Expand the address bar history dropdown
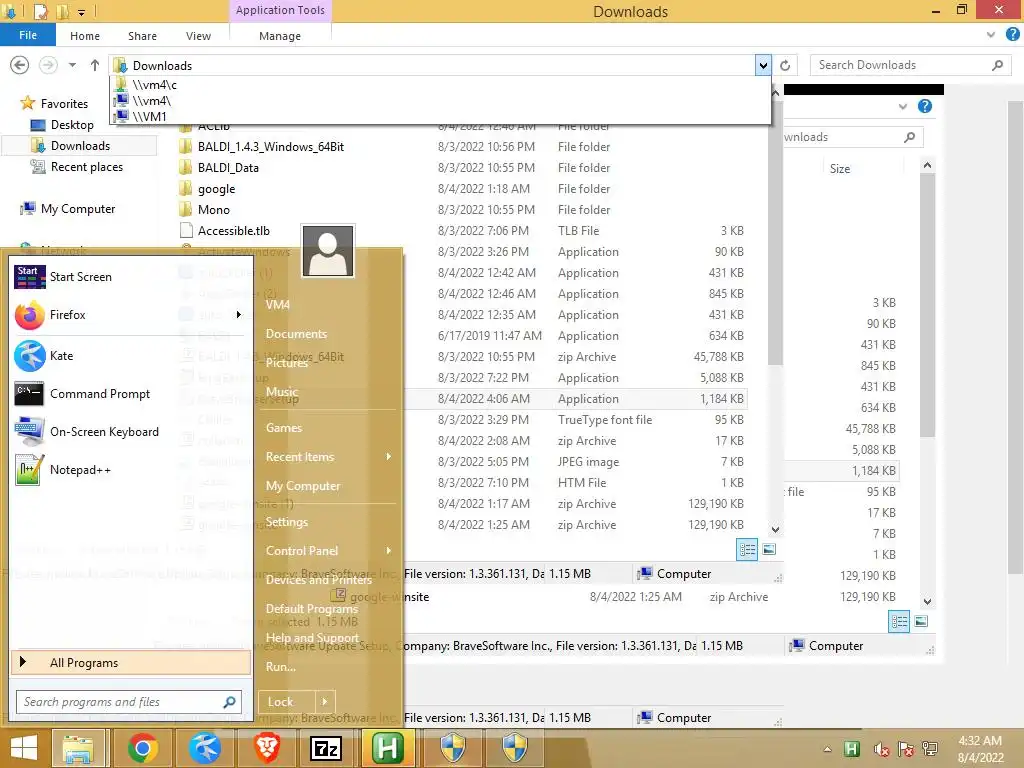This screenshot has width=1024, height=768. 763,65
